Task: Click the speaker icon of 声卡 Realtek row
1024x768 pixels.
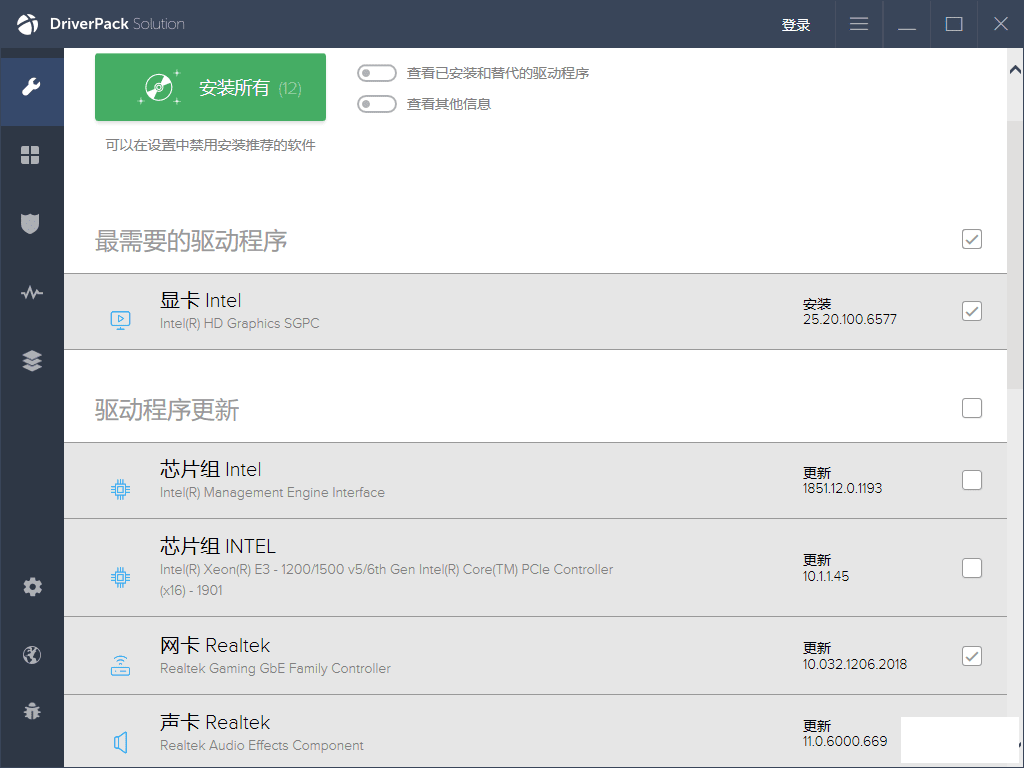Action: tap(120, 743)
